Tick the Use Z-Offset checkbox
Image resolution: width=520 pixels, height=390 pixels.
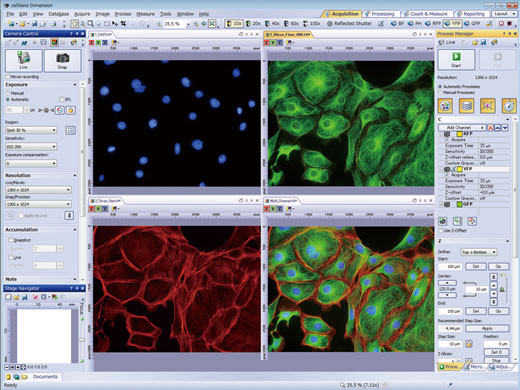(x=441, y=231)
